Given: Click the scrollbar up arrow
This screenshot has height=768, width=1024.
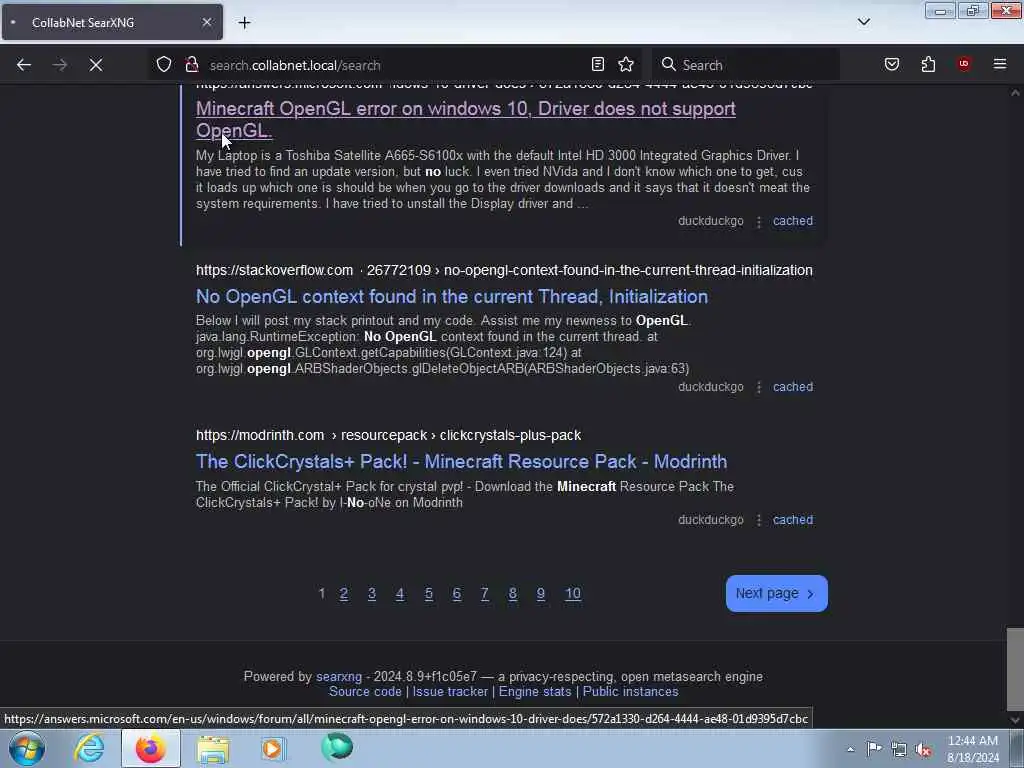Looking at the screenshot, I should (1015, 93).
